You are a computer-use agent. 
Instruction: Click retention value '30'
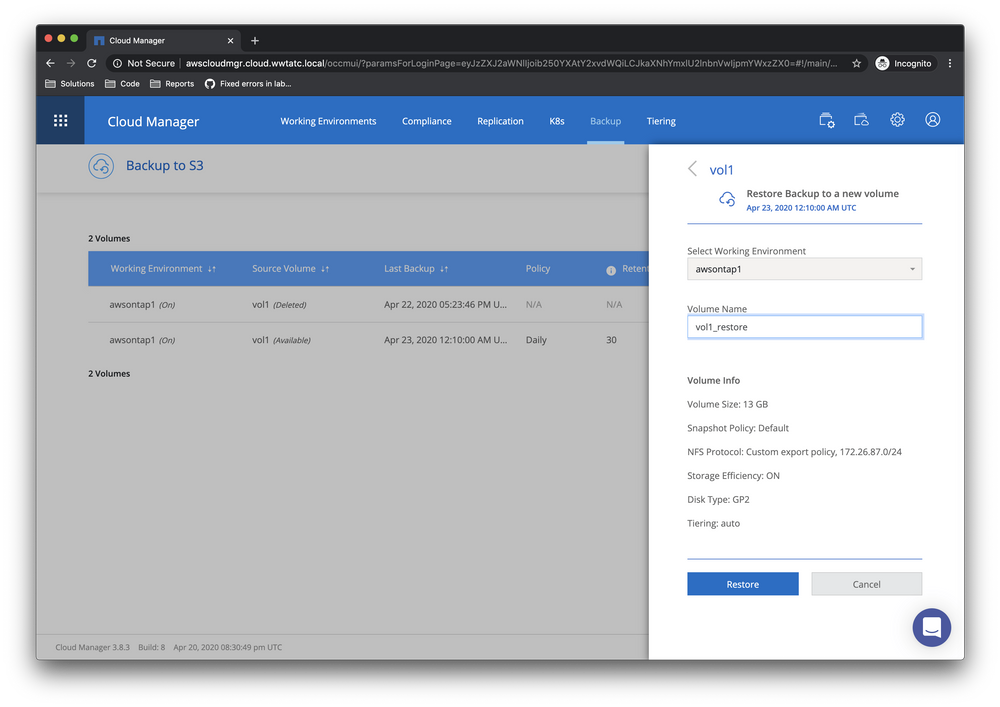pyautogui.click(x=611, y=340)
